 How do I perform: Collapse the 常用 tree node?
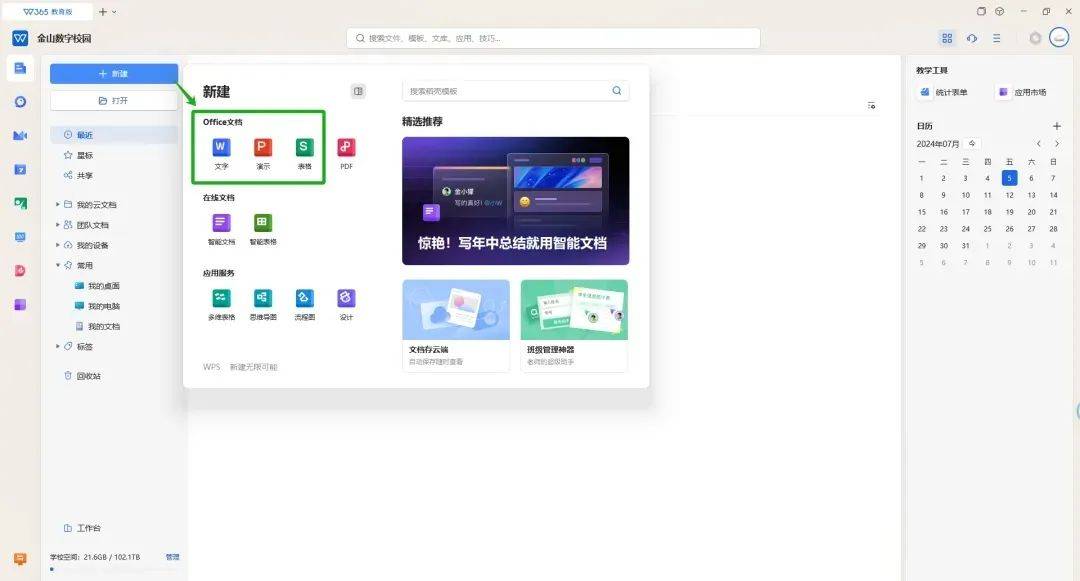(58, 265)
